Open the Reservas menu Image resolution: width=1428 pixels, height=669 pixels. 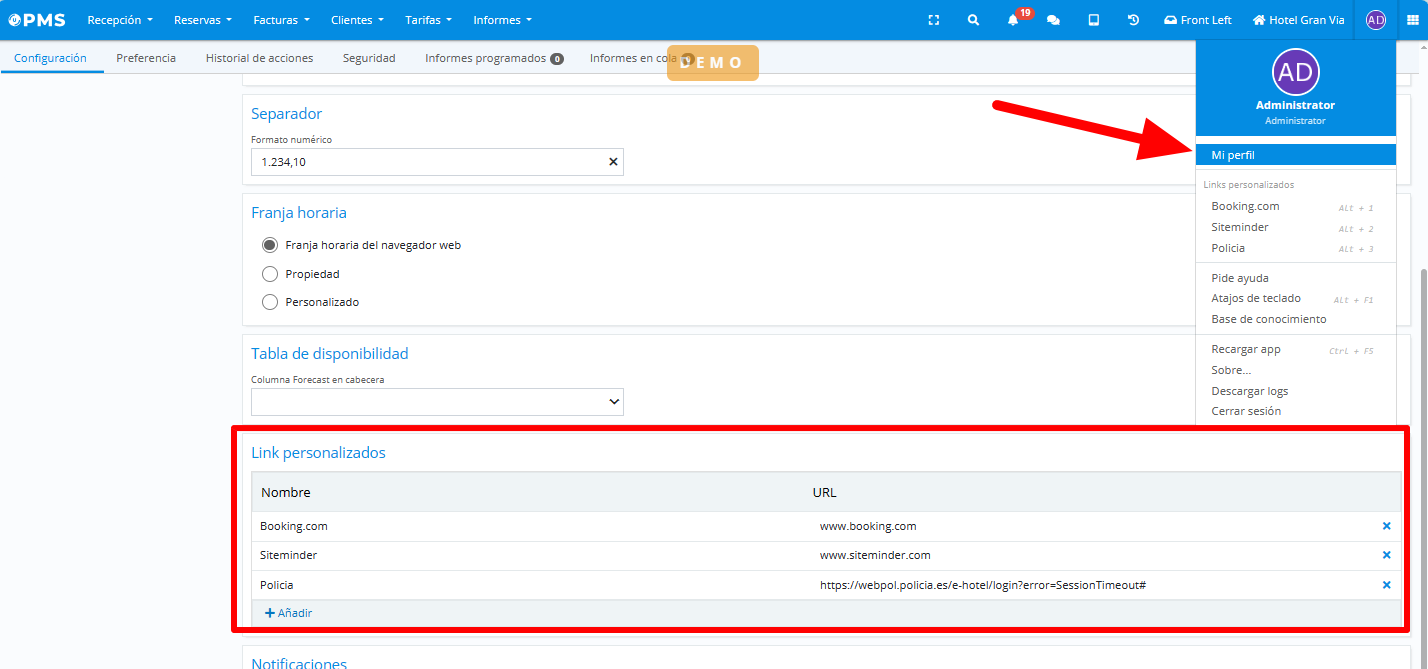[202, 20]
